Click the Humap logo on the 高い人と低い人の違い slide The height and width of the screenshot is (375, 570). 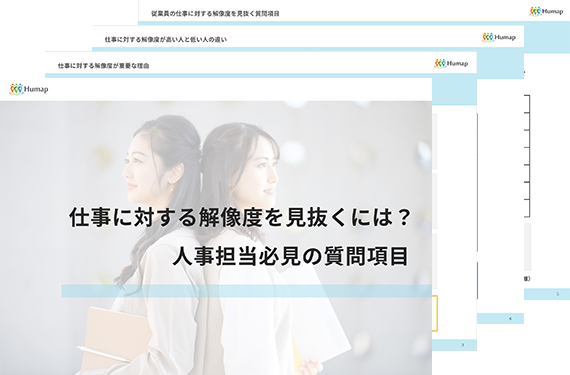pos(499,37)
